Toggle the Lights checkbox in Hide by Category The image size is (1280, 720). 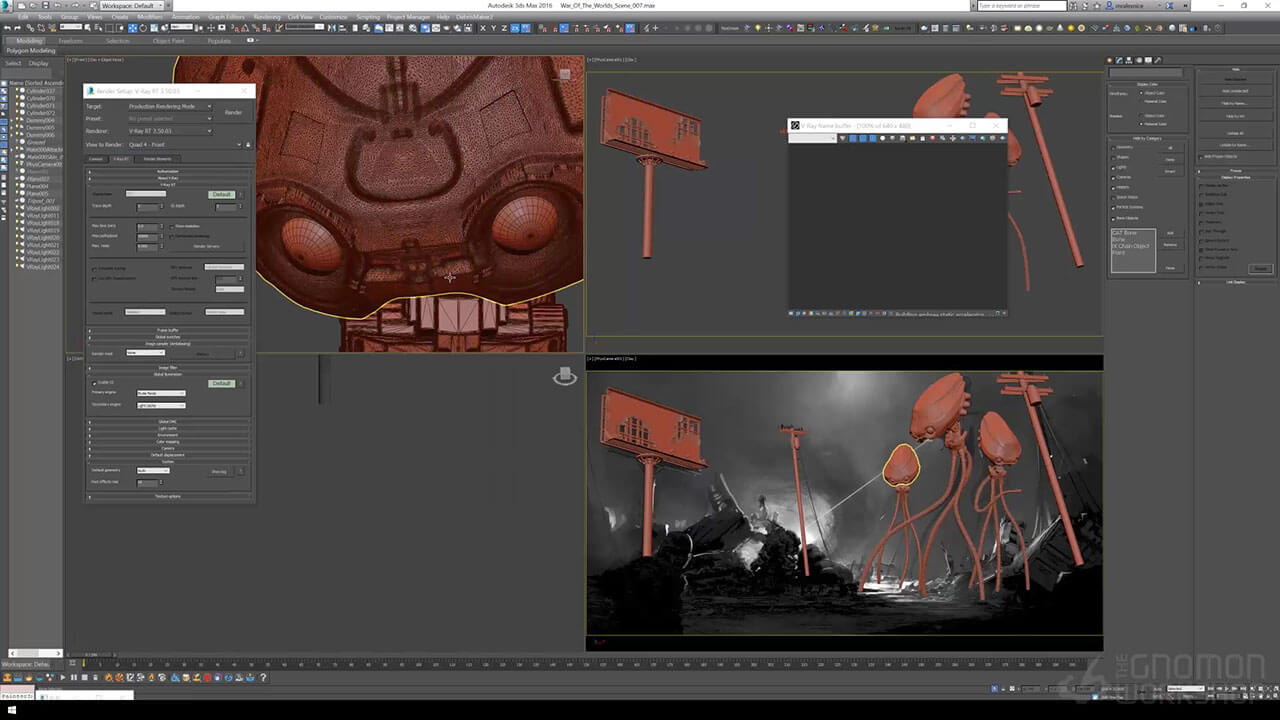pos(1114,166)
